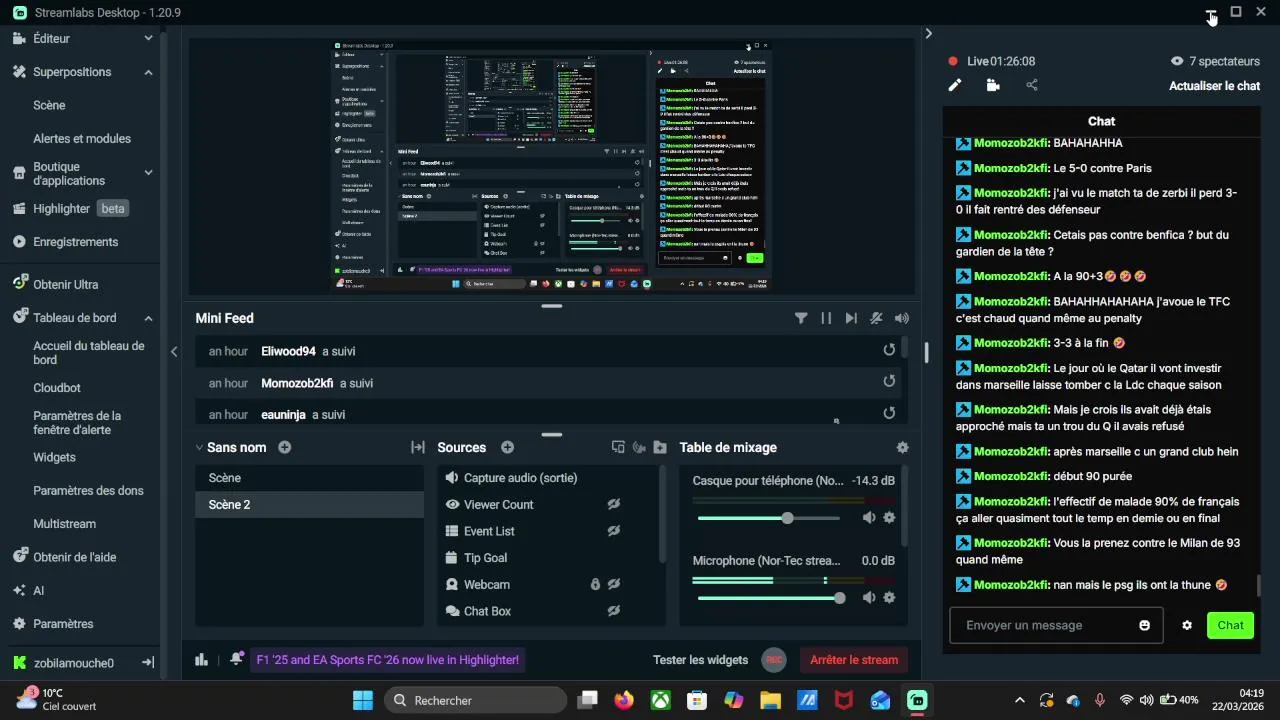Show the hidden Chat Box source
The image size is (1280, 720).
(614, 611)
